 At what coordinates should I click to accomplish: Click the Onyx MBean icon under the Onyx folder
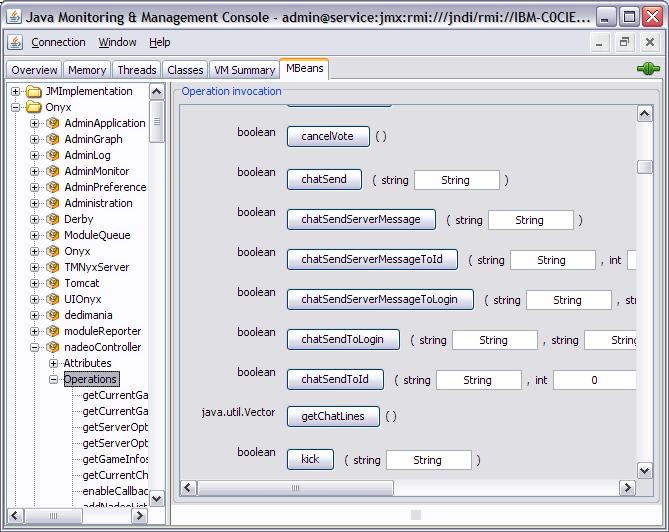[52, 251]
